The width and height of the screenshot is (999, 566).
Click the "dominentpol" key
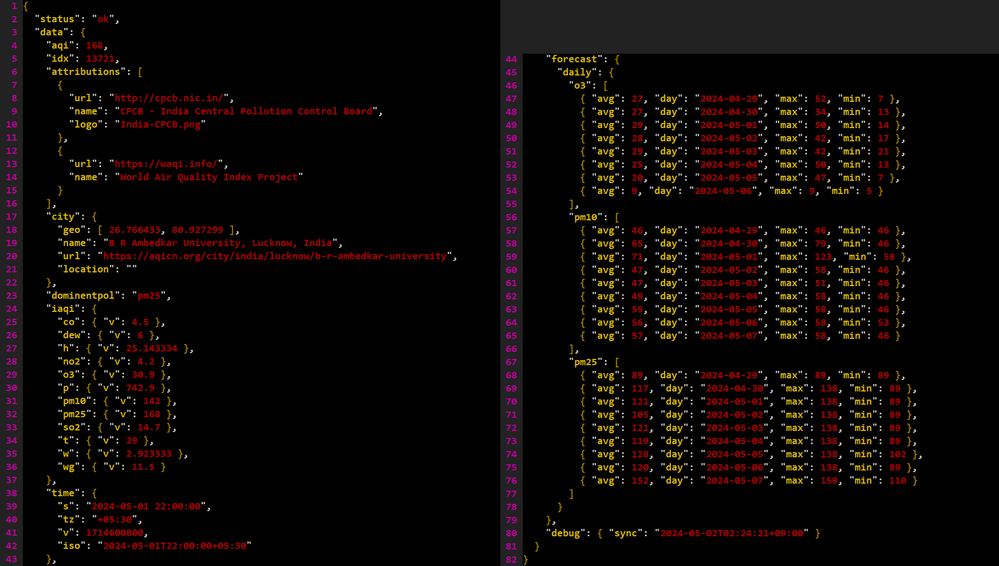pyautogui.click(x=83, y=296)
